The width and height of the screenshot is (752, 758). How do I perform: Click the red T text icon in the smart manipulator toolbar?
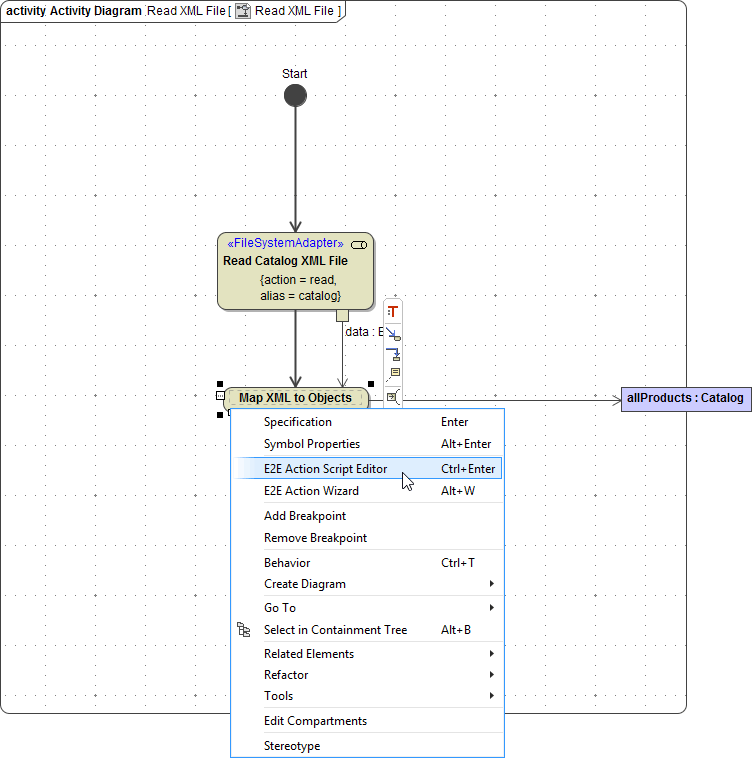pyautogui.click(x=393, y=312)
